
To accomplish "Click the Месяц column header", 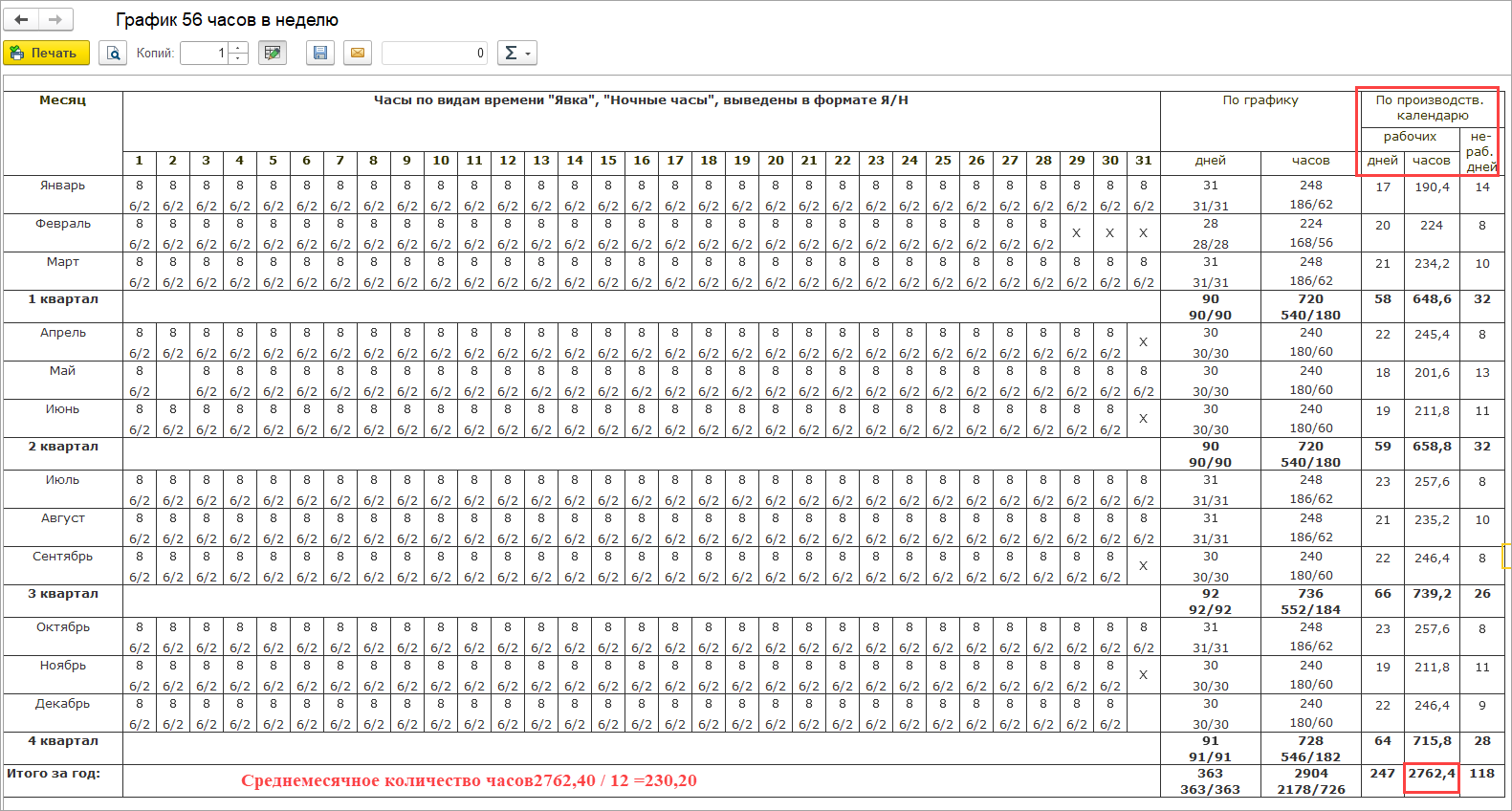I will [63, 100].
